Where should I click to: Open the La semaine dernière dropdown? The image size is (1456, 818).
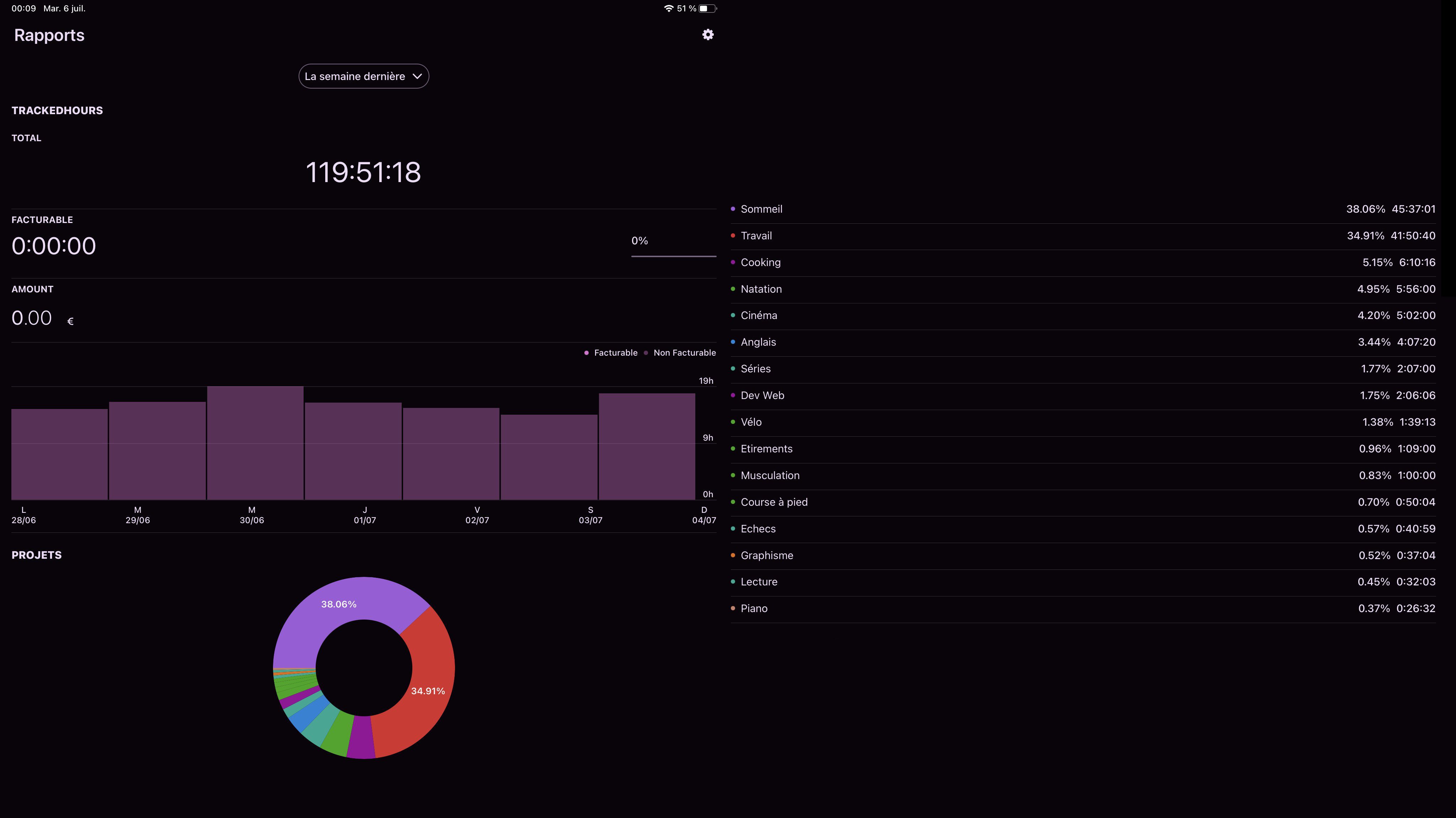tap(355, 76)
